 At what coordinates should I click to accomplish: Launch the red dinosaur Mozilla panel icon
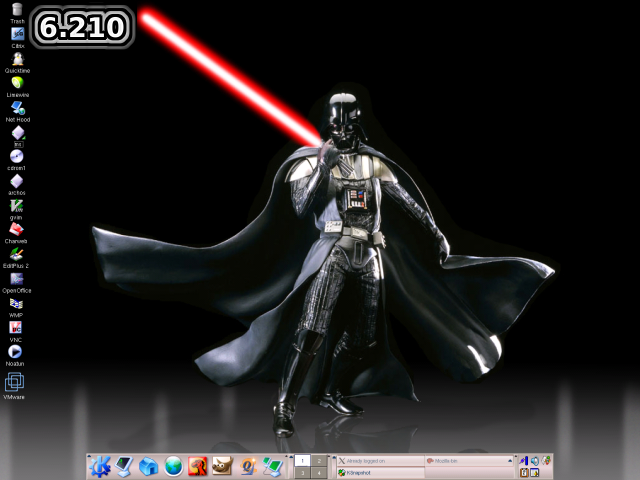tap(198, 467)
